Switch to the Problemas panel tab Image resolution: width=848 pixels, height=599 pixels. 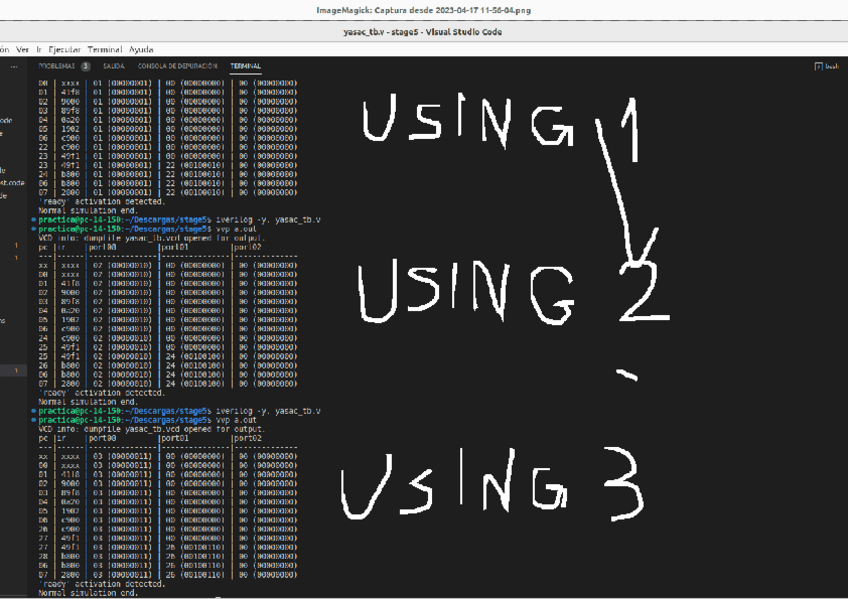click(x=56, y=67)
